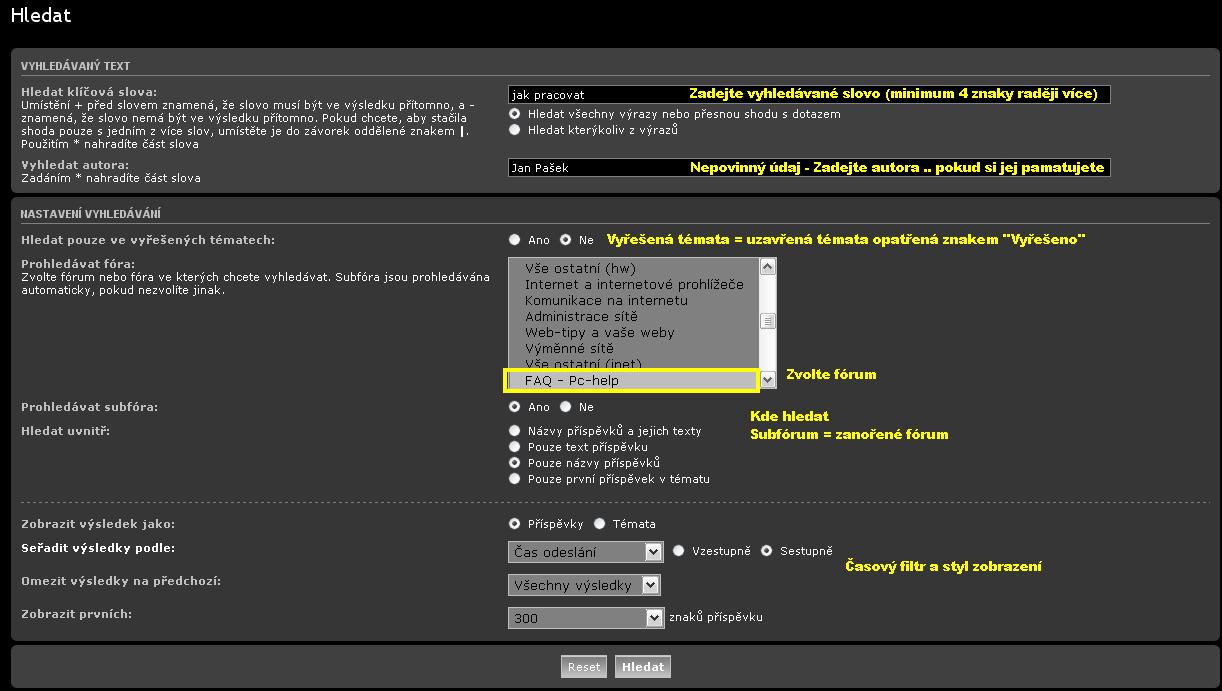Open the 'Čas odeslání' sort dropdown
The height and width of the screenshot is (691, 1222).
585,552
